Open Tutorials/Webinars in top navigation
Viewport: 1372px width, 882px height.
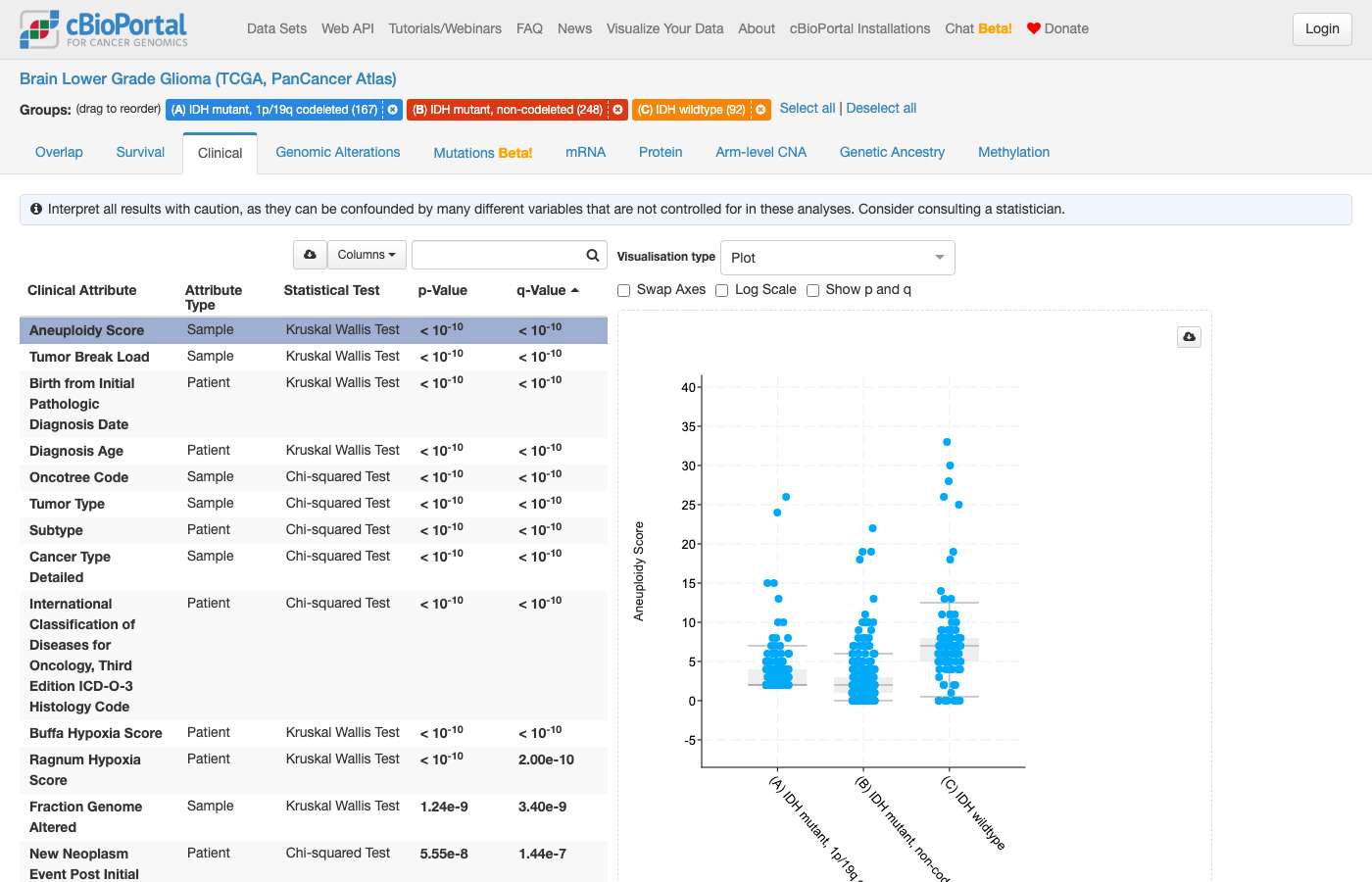click(x=445, y=28)
